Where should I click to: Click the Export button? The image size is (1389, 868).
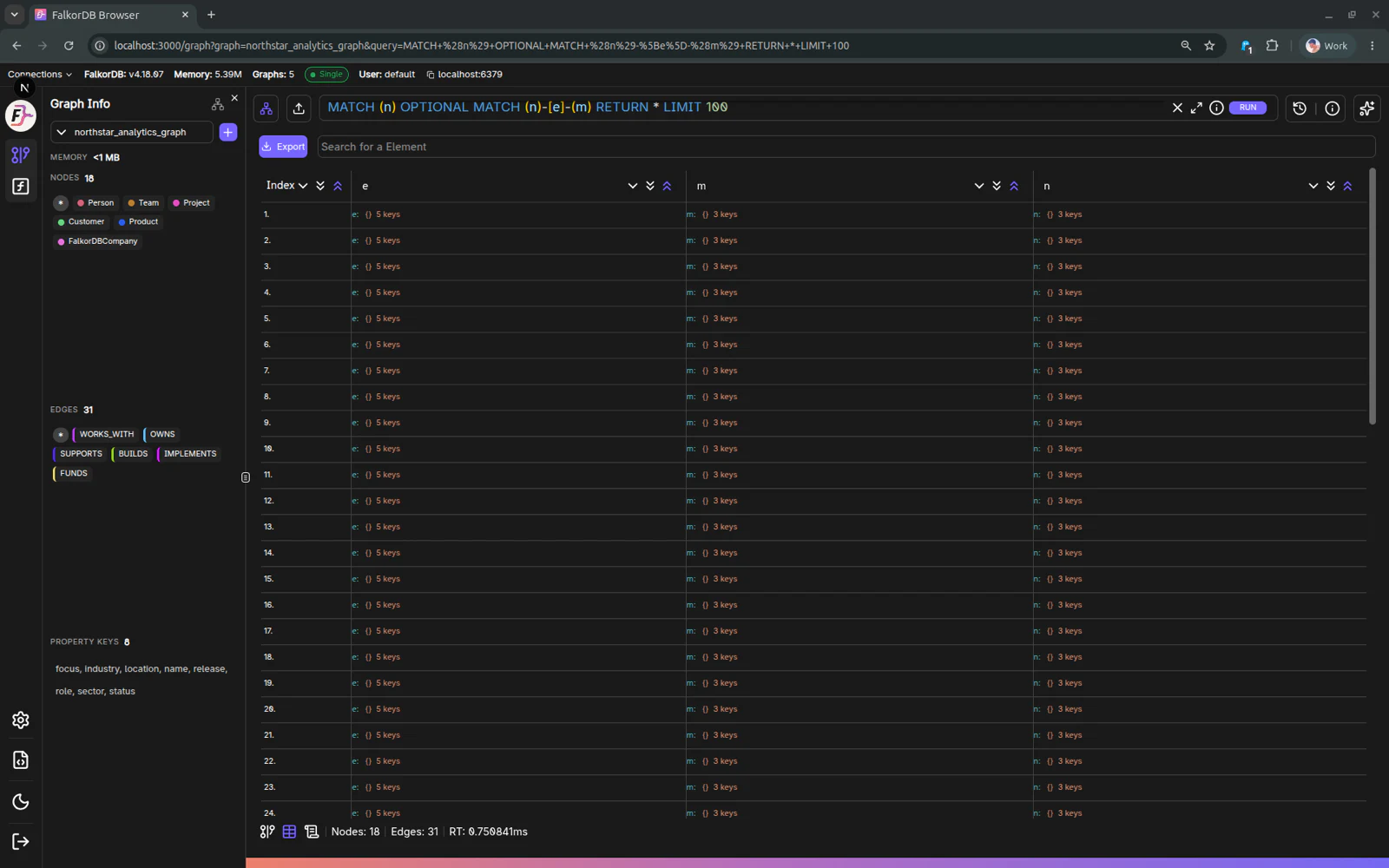pyautogui.click(x=283, y=147)
